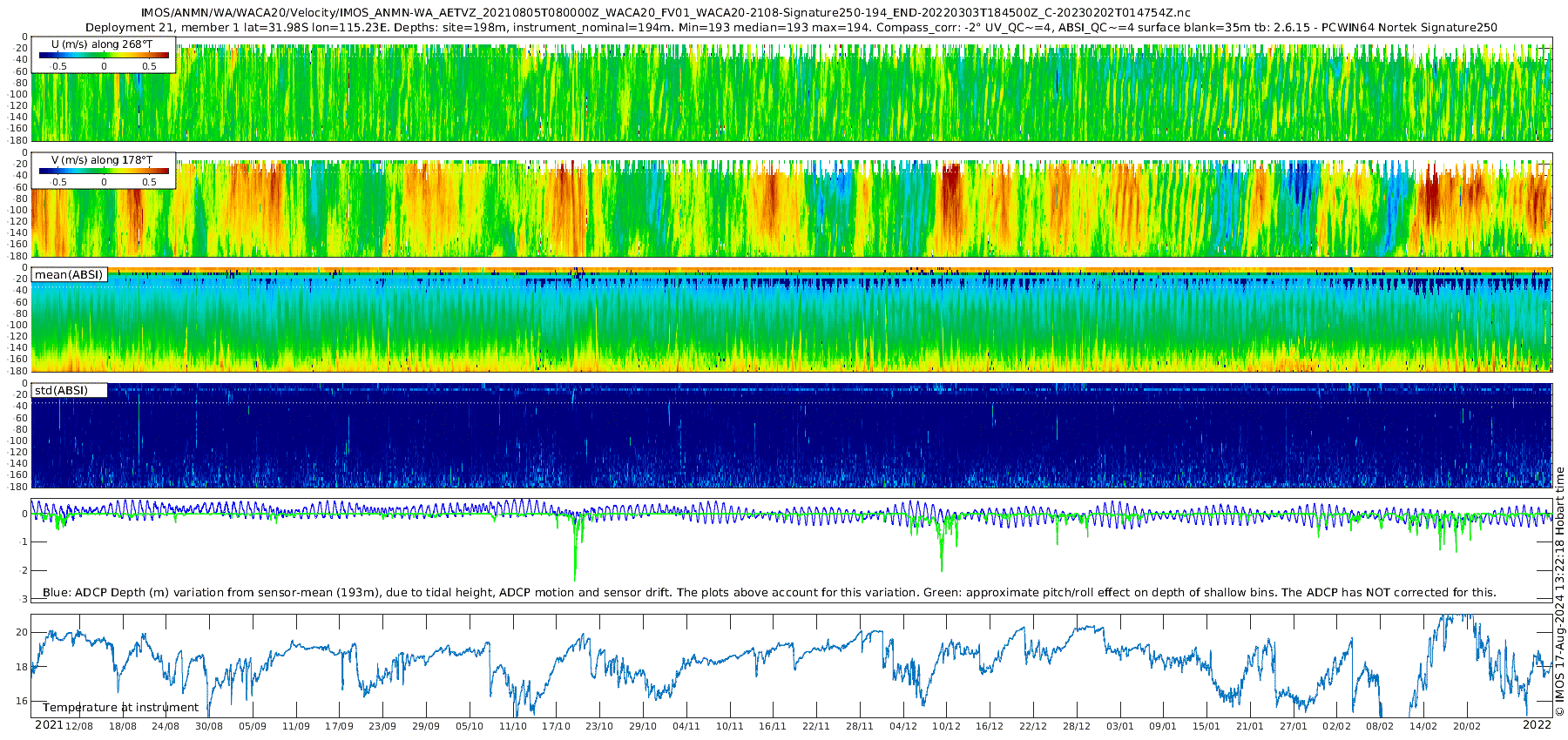The width and height of the screenshot is (1568, 740).
Task: Click the file path title at the top
Action: tap(666, 13)
